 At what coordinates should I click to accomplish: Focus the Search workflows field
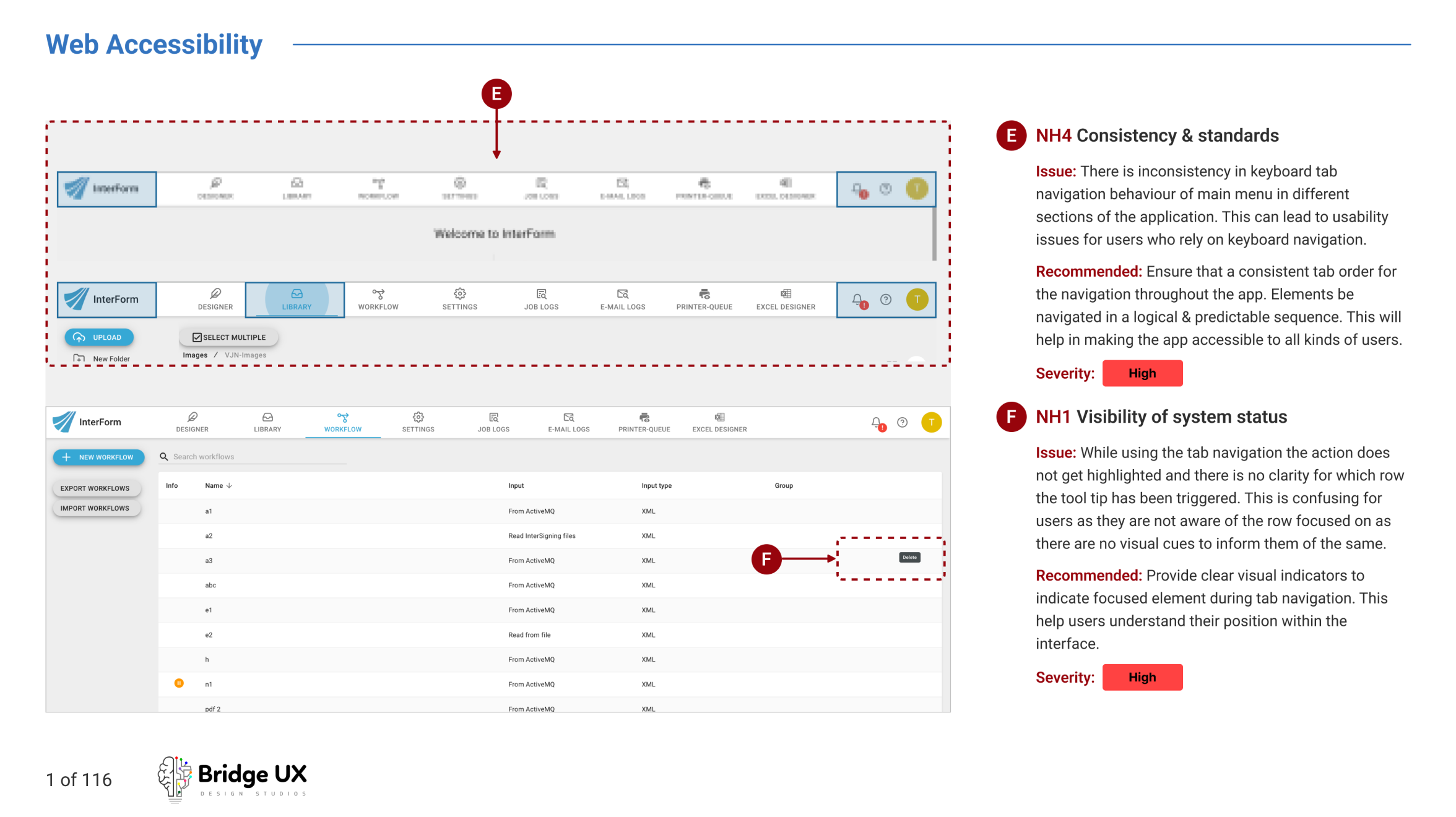coord(253,457)
